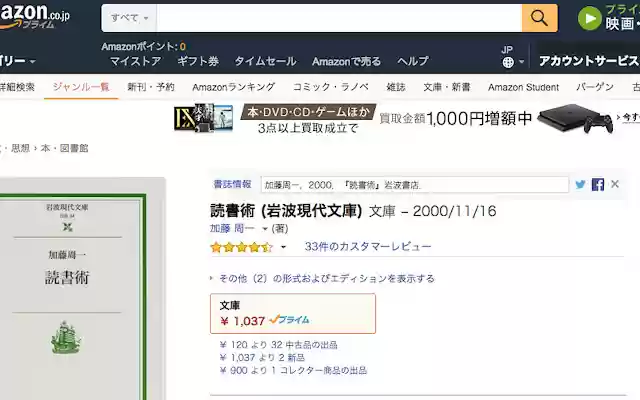Image resolution: width=640 pixels, height=400 pixels.
Task: Open ¥120 より 32 中古品の出品 link
Action: coord(278,345)
